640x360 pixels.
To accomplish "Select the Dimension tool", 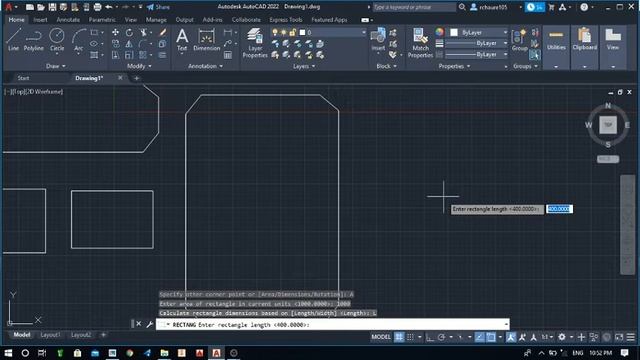I will point(207,40).
